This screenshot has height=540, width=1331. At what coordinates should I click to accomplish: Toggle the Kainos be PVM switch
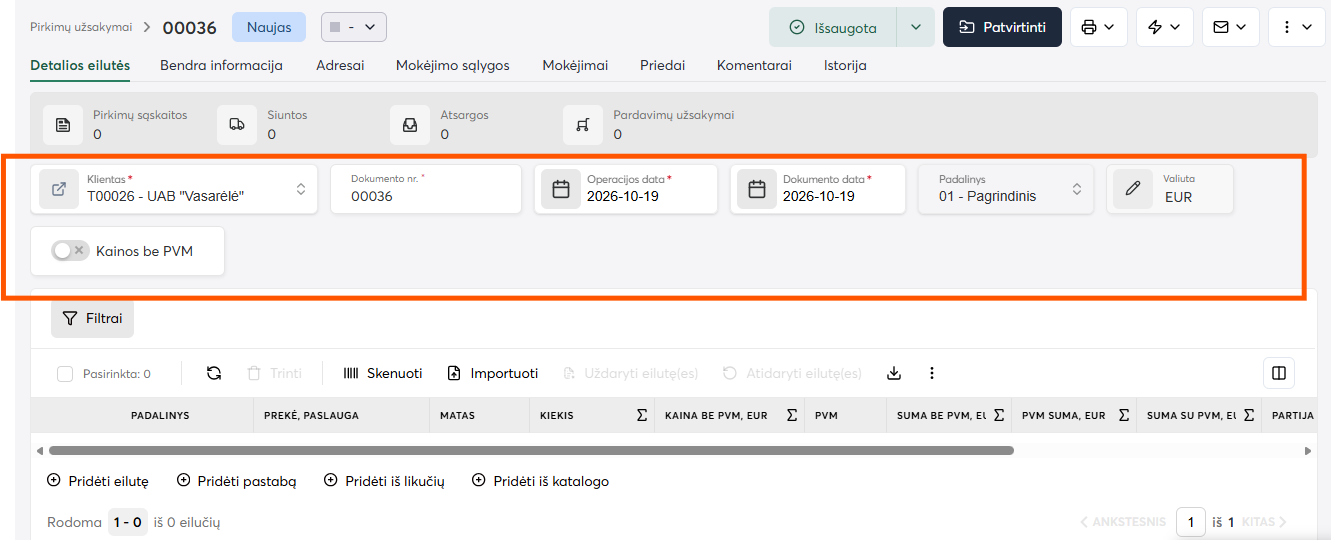(70, 251)
